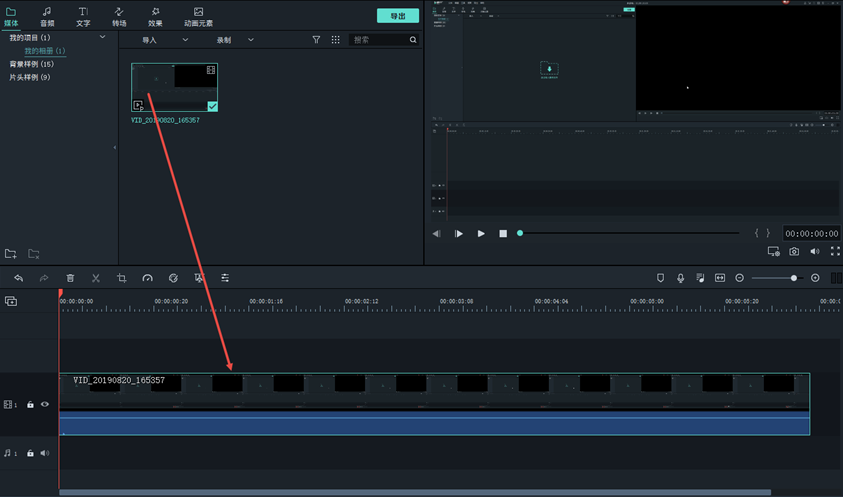Add a new media folder
The image size is (843, 497).
(x=11, y=253)
